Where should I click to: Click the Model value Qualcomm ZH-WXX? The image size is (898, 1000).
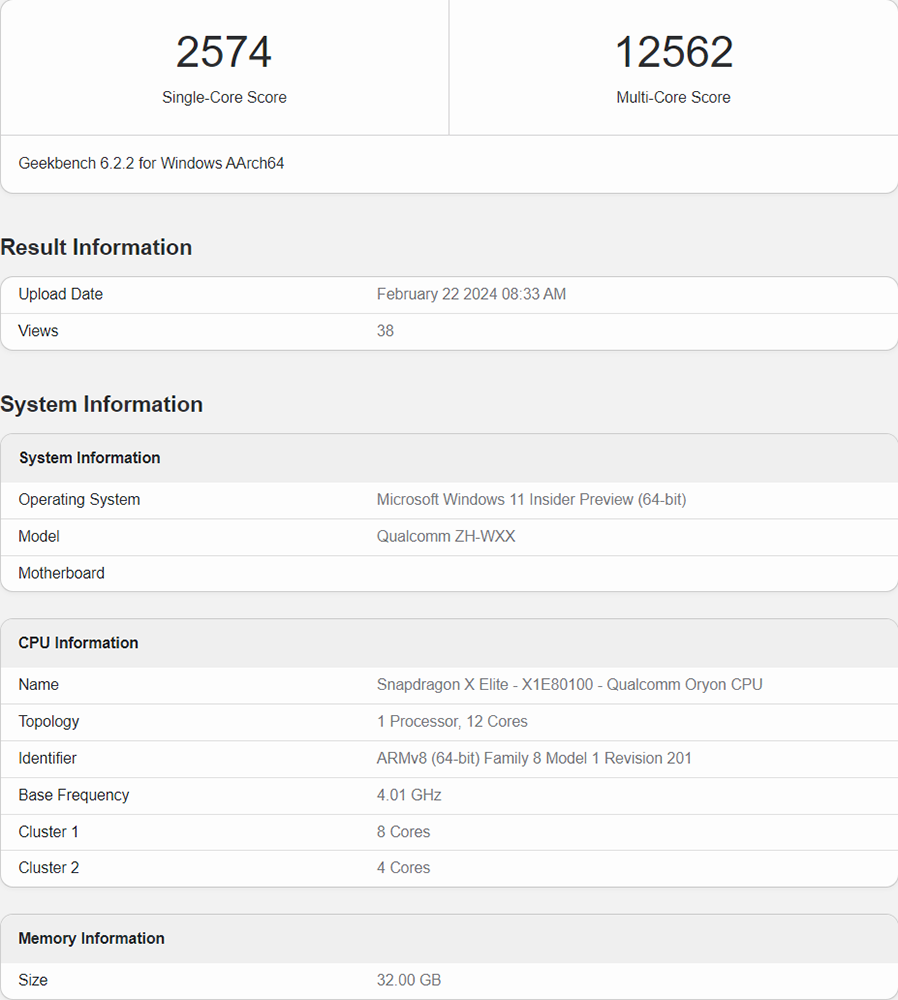coord(446,536)
